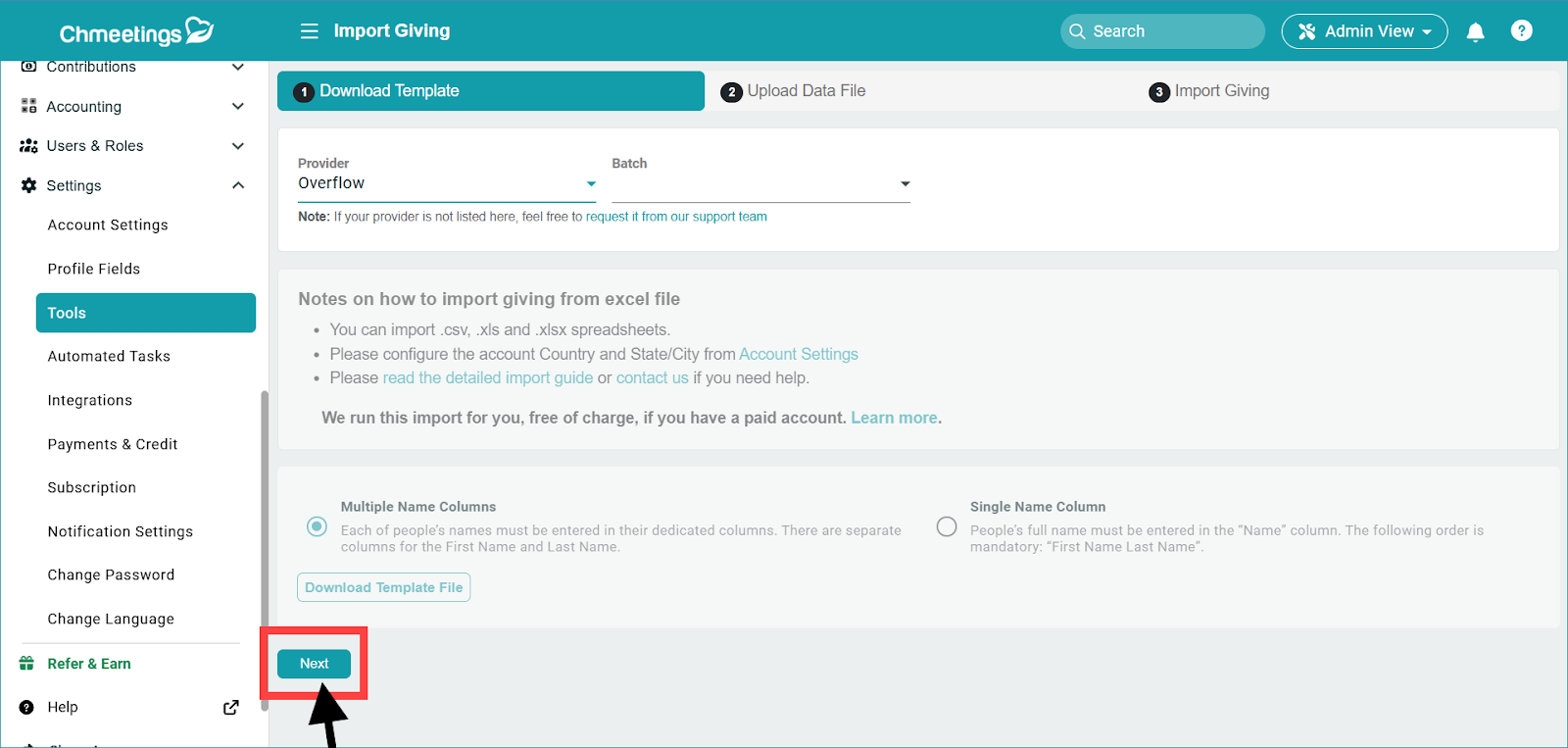Click the Users & Roles people icon
The image size is (1568, 748).
[x=28, y=146]
